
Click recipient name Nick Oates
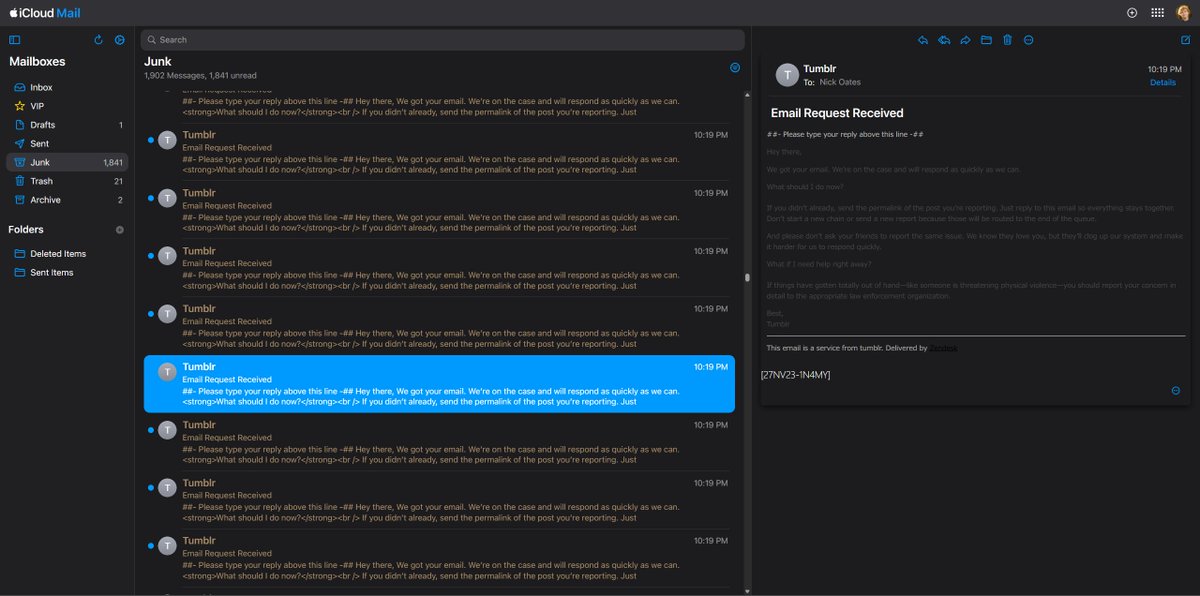[840, 82]
